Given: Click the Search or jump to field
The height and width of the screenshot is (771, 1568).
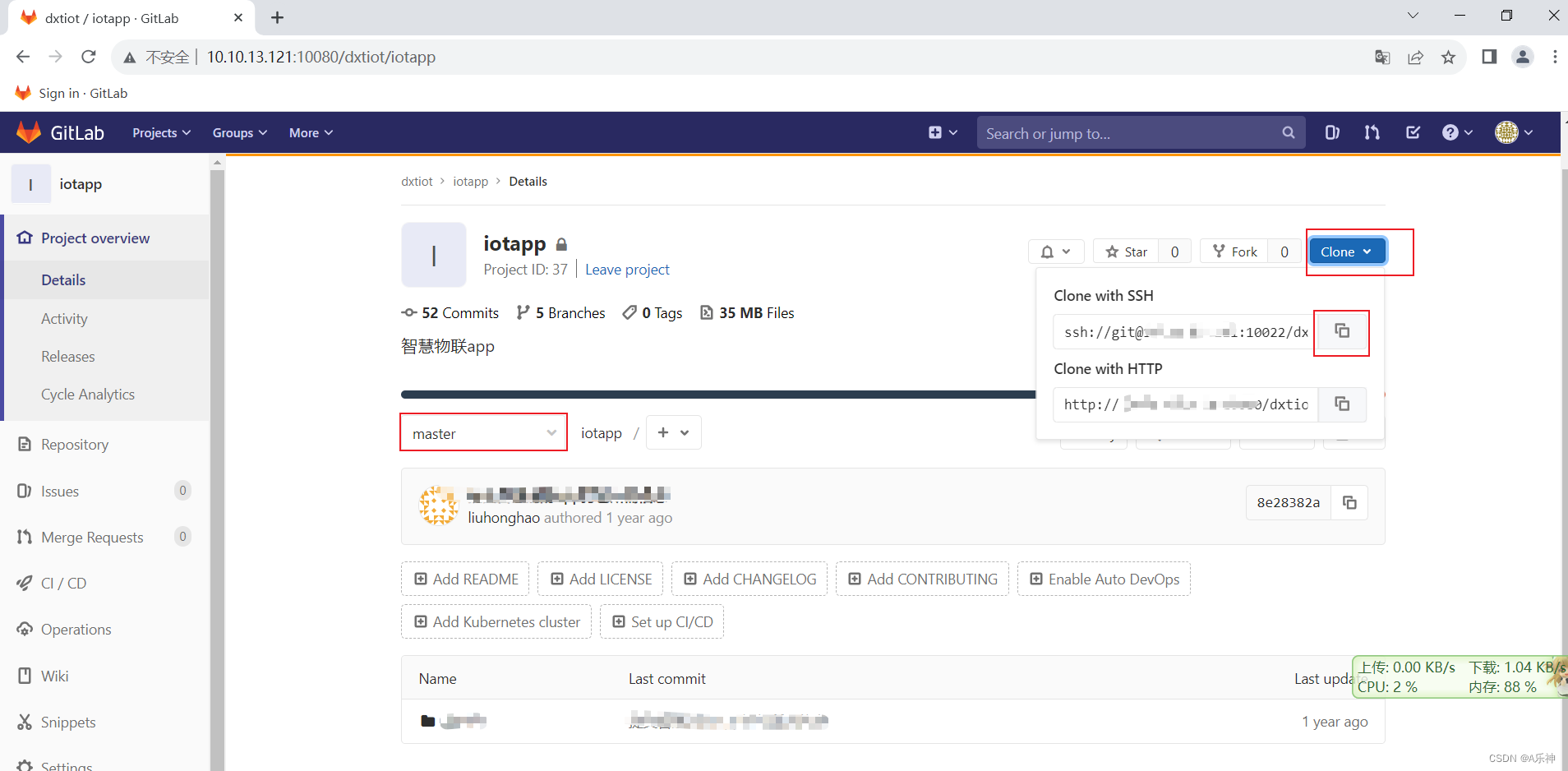Looking at the screenshot, I should (x=1134, y=132).
